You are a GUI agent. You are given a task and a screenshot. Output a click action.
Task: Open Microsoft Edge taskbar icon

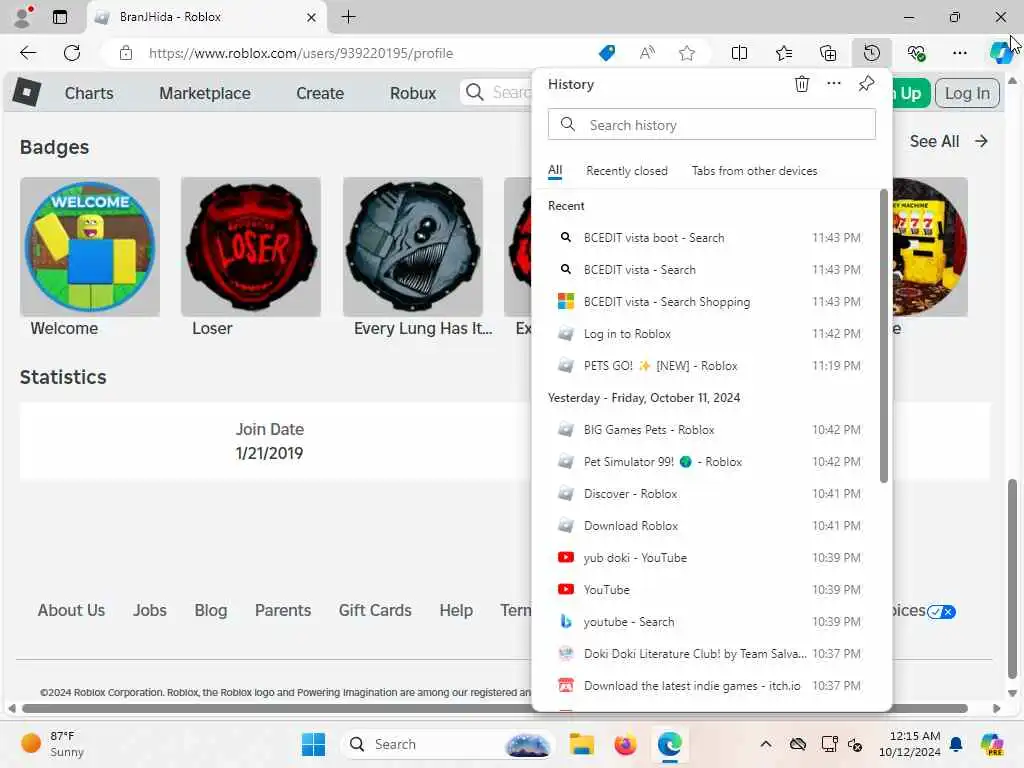click(x=669, y=744)
